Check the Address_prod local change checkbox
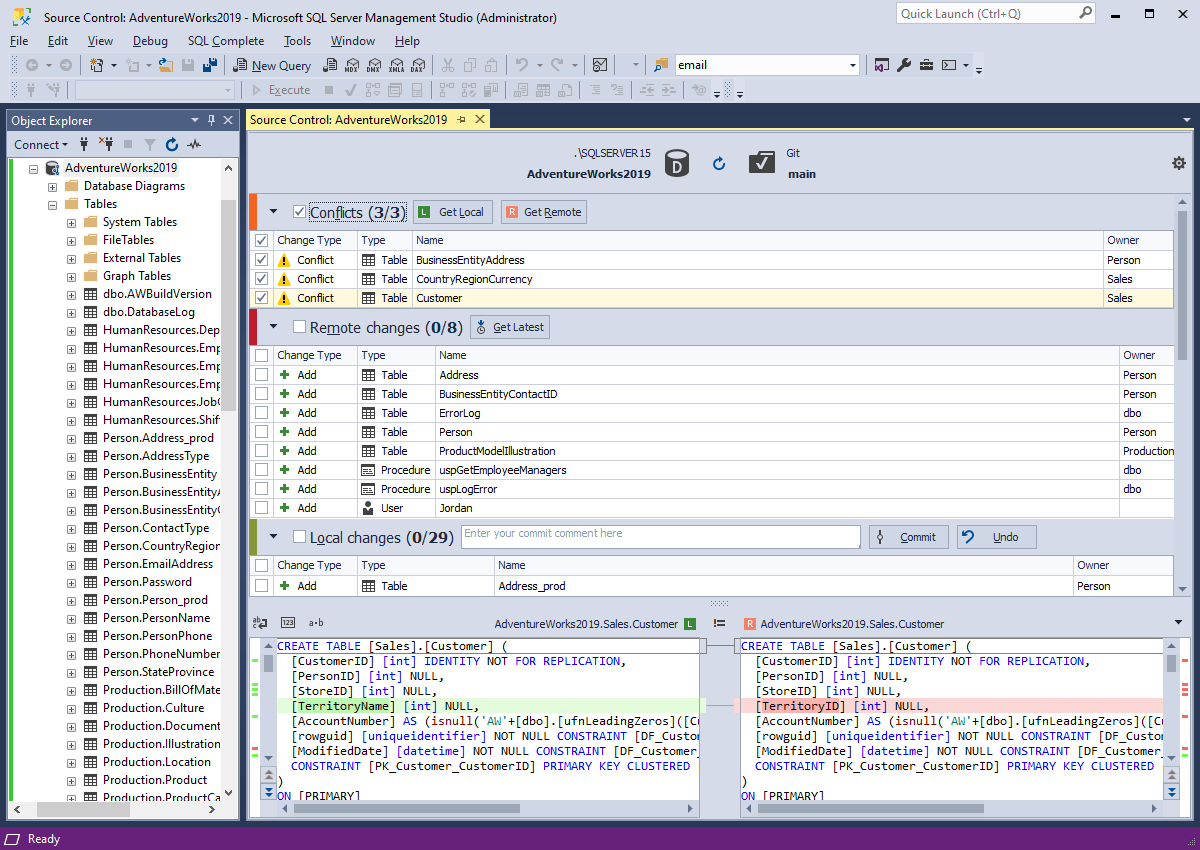The height and width of the screenshot is (850, 1200). click(261, 585)
